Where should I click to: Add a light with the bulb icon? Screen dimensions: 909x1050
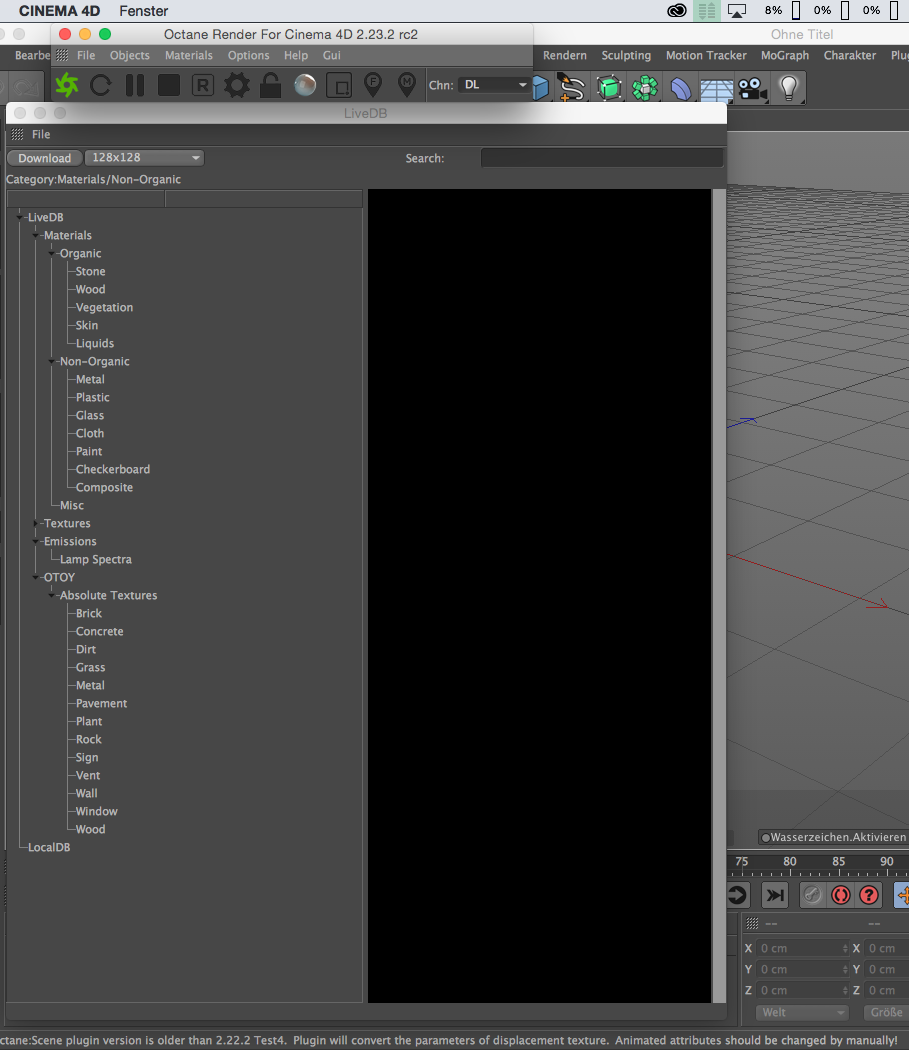tap(788, 88)
